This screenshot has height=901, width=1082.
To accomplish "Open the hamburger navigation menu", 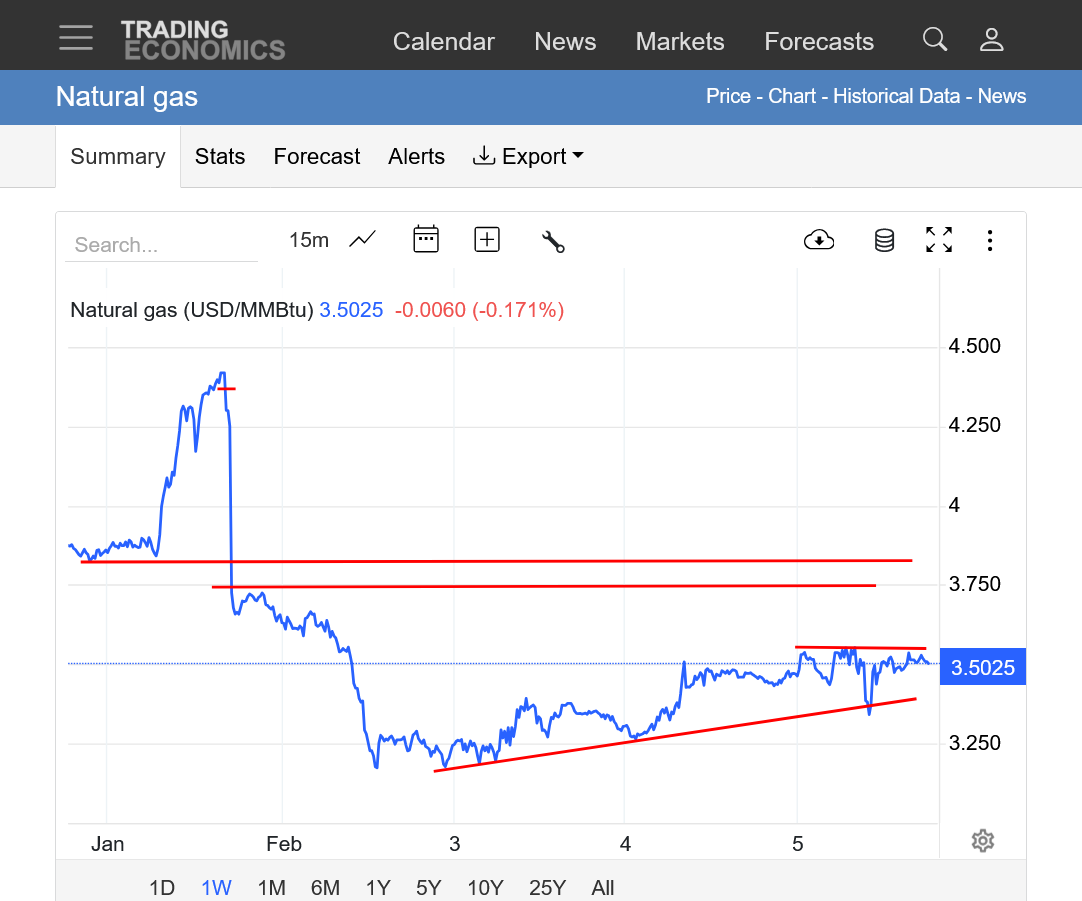I will [76, 38].
